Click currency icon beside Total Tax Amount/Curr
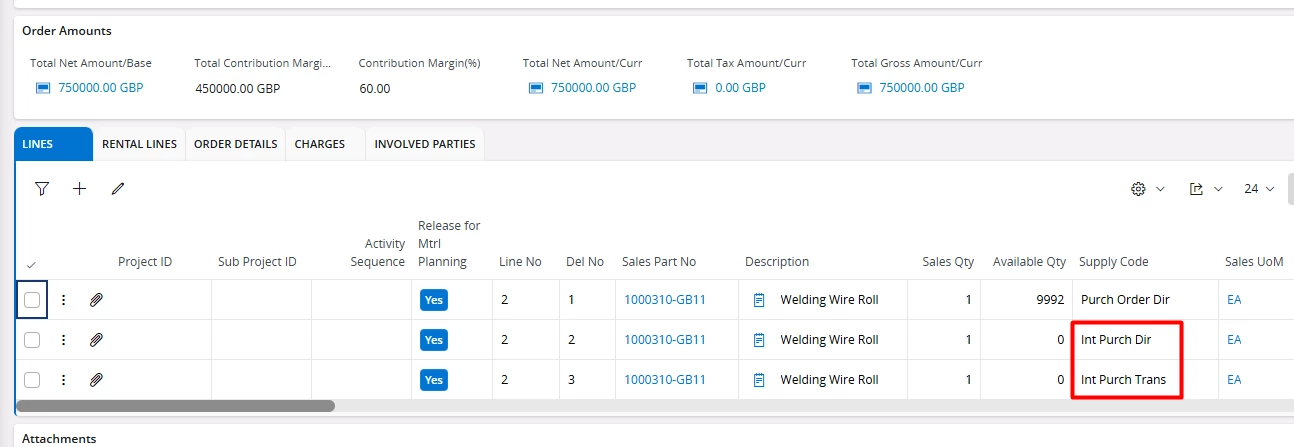This screenshot has height=447, width=1294. coord(700,88)
